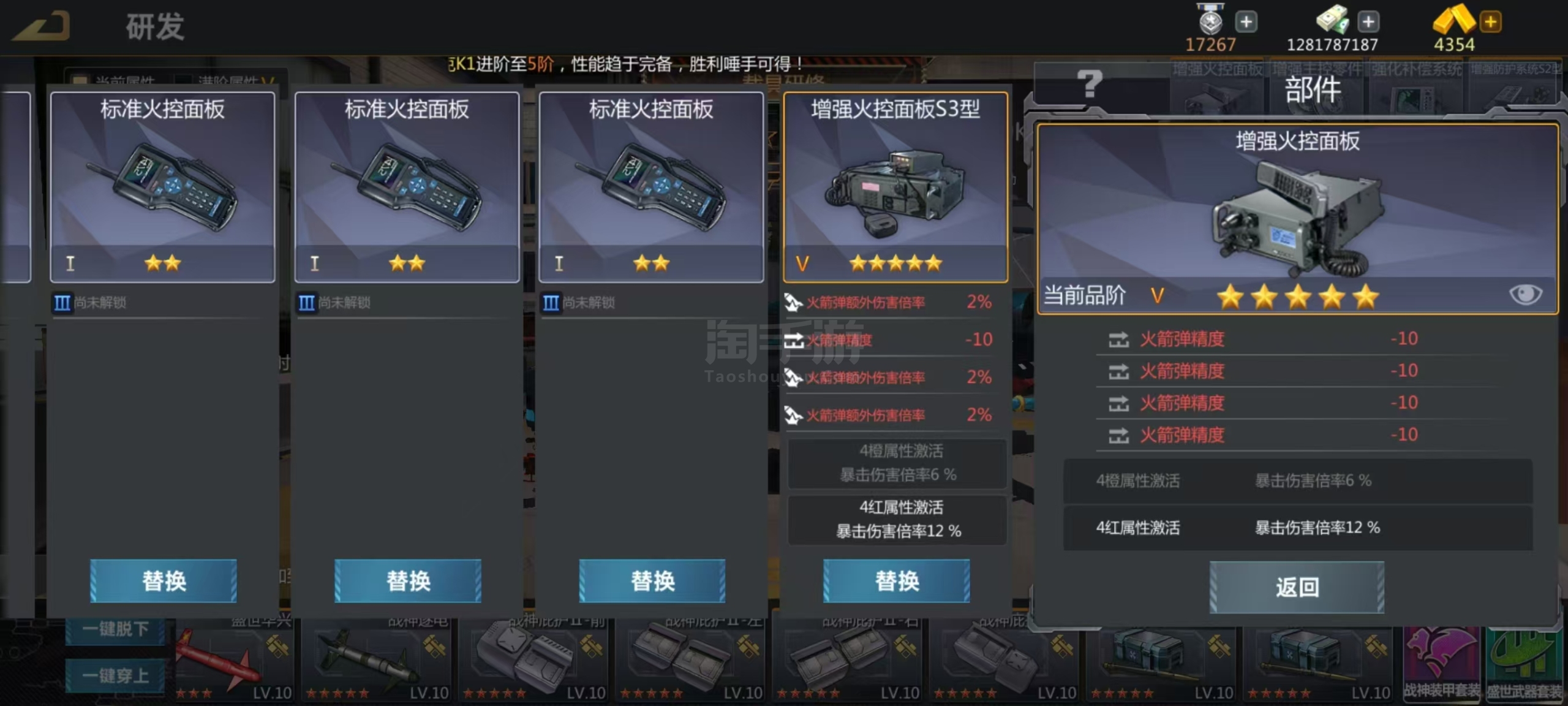The width and height of the screenshot is (1568, 706).
Task: Tap the 一键穿上 button
Action: coord(115,675)
